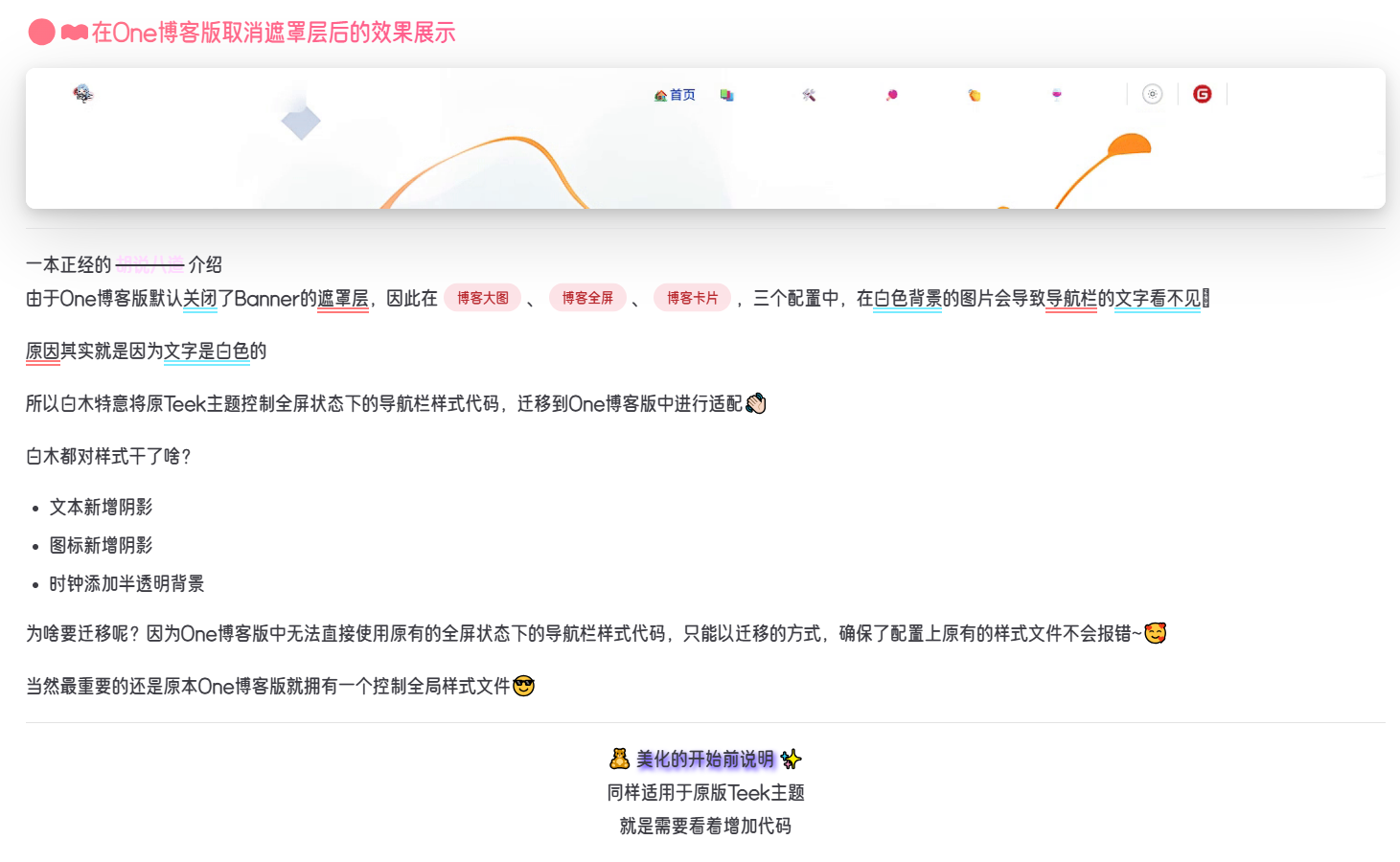Click the banner preview image
The image size is (1400, 862).
tap(705, 153)
